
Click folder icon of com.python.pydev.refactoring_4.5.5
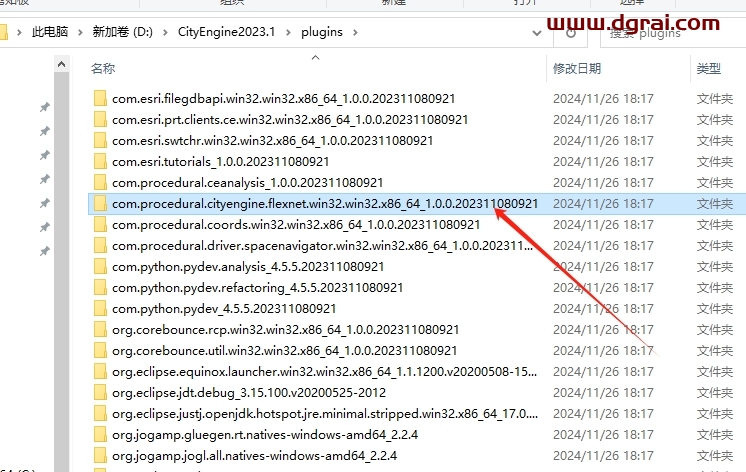pyautogui.click(x=100, y=287)
